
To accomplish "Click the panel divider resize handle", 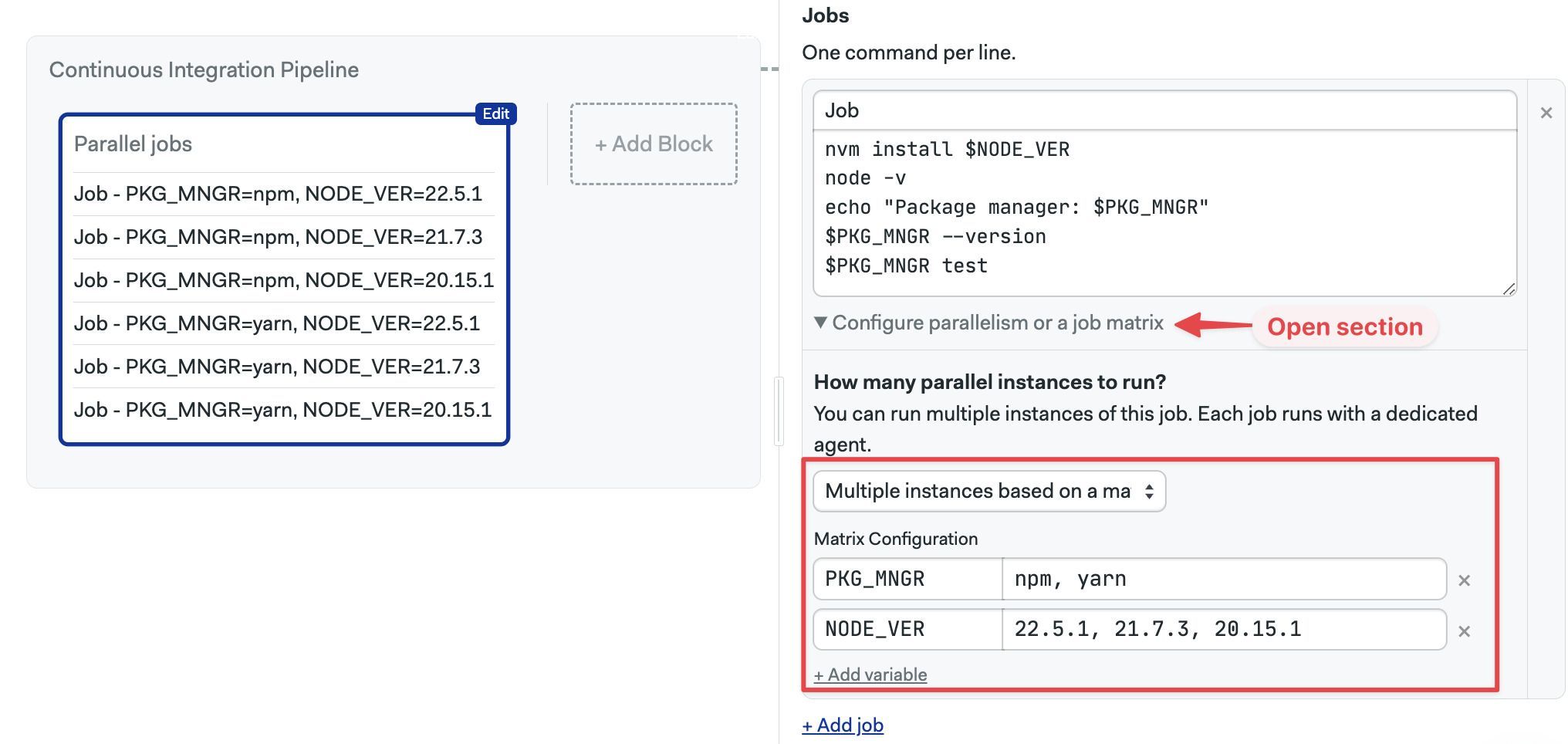I will [779, 411].
